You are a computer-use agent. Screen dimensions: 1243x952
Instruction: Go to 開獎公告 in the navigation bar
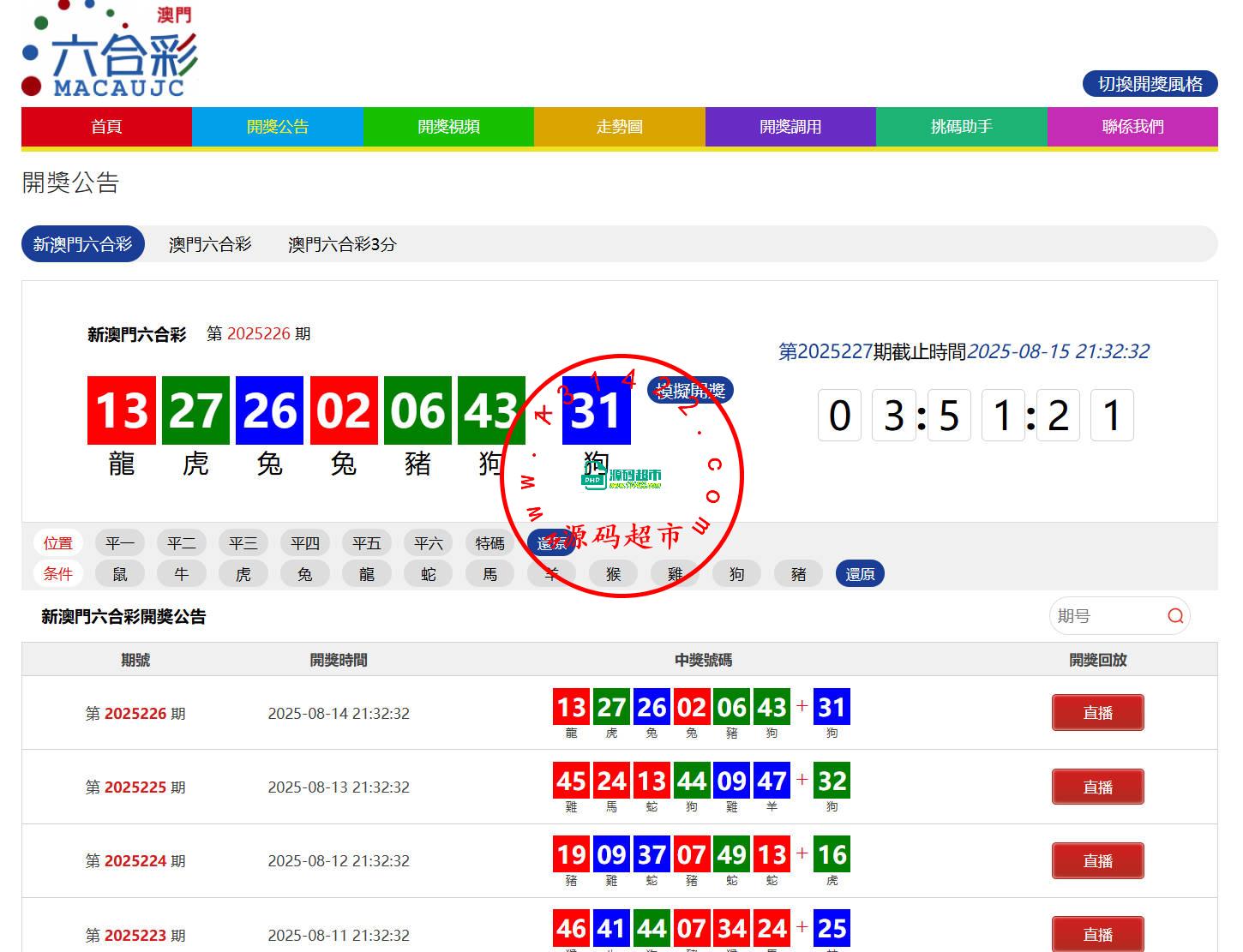pyautogui.click(x=278, y=127)
